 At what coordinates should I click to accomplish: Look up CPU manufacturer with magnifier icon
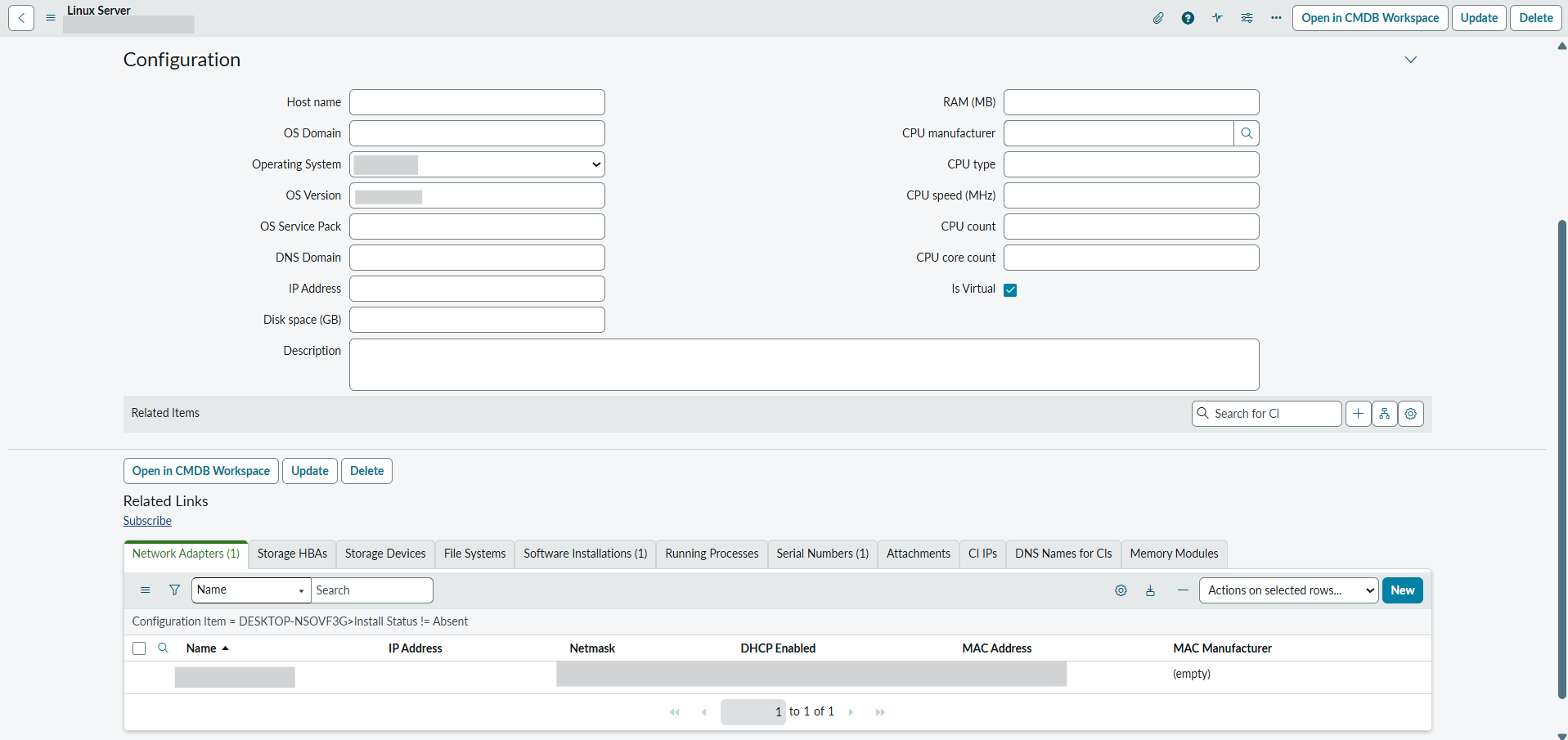[1247, 133]
